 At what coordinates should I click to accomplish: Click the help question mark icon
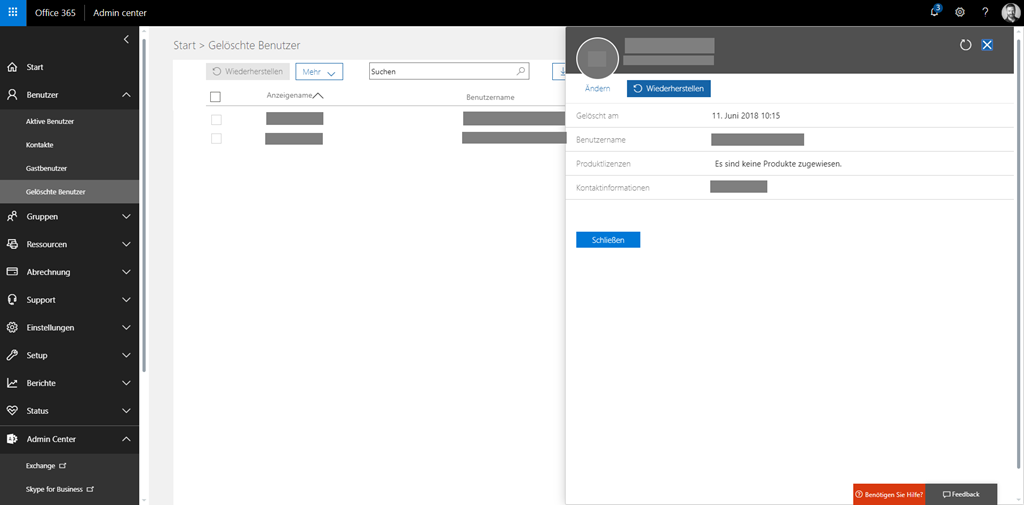point(985,12)
